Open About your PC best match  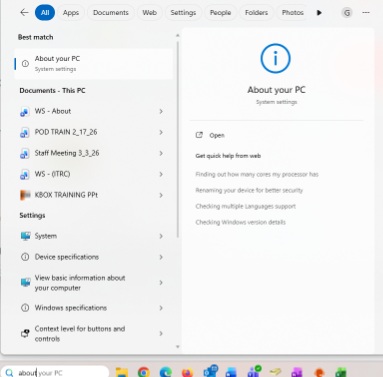pos(94,63)
